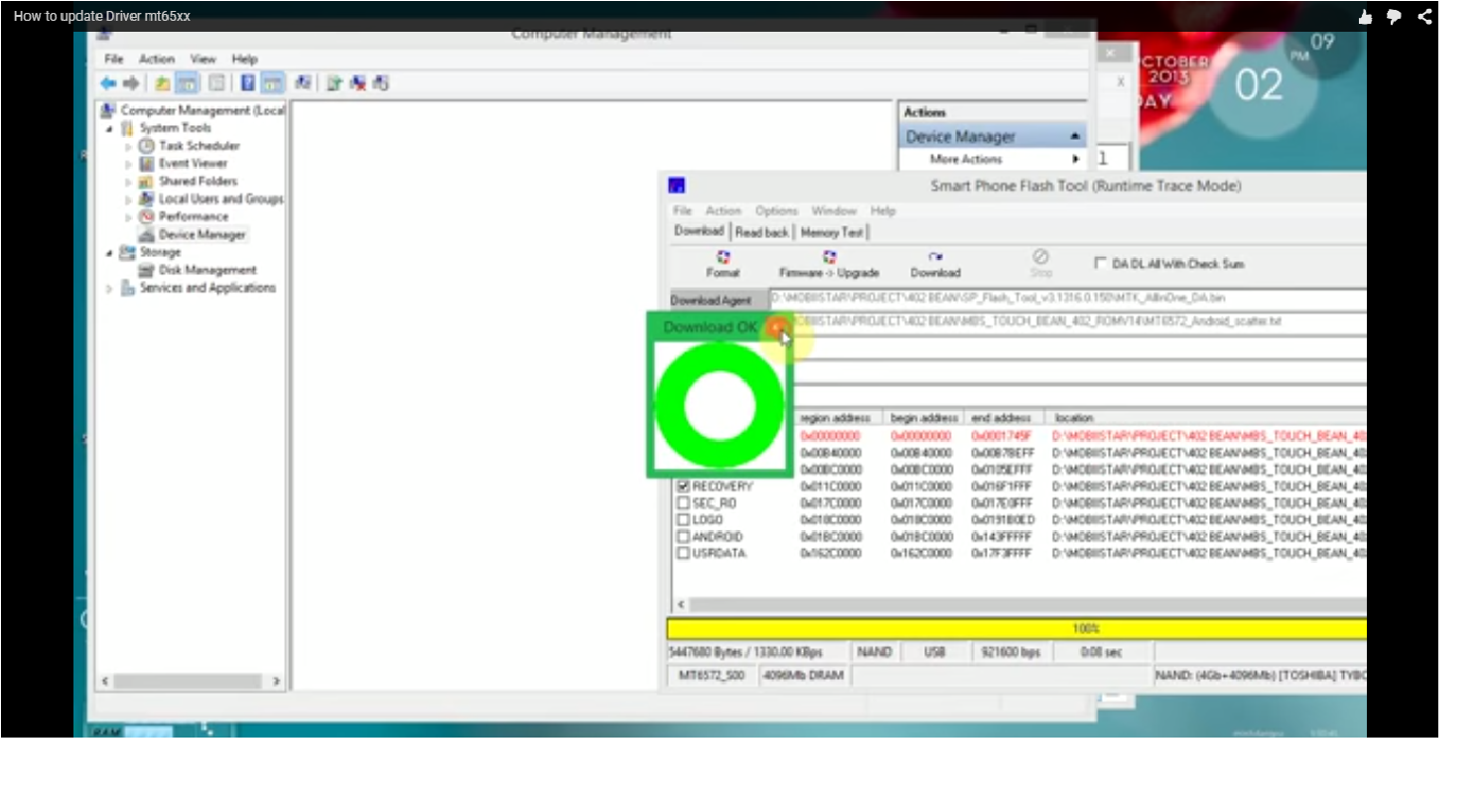Click the 'begin address' column header
Image resolution: width=1481 pixels, height=812 pixels.
pos(924,418)
